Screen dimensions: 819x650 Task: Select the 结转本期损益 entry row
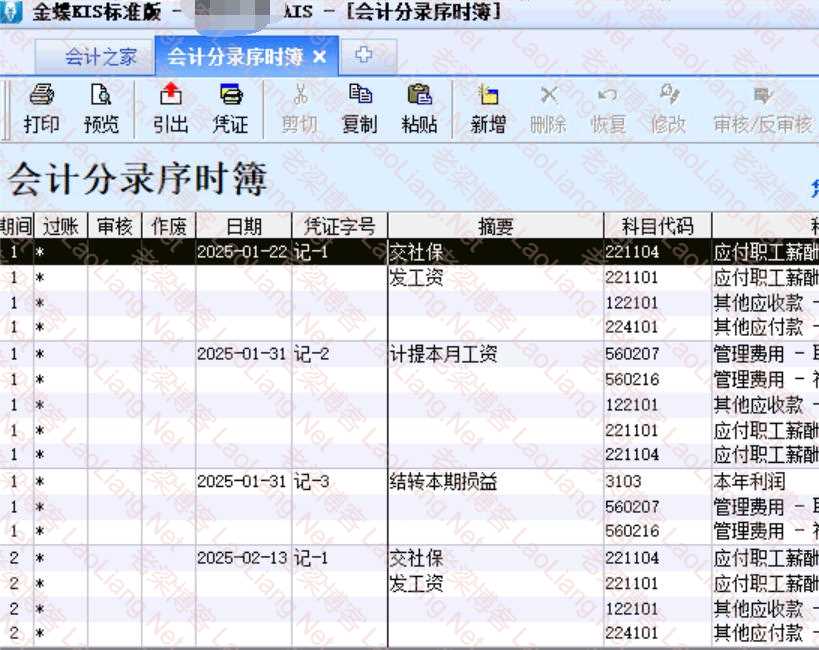443,482
